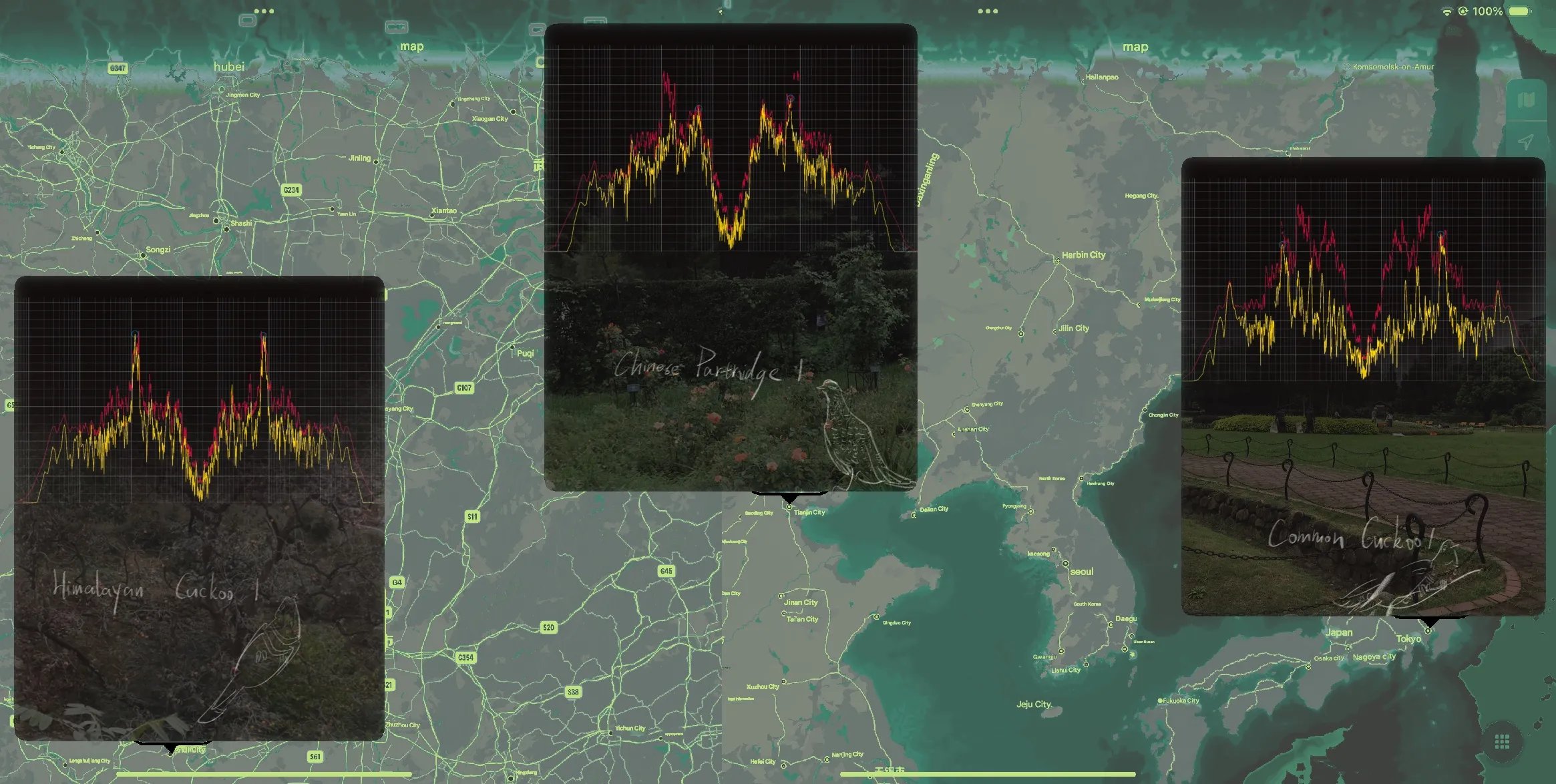
Task: Open the map mode icon
Action: [1526, 101]
